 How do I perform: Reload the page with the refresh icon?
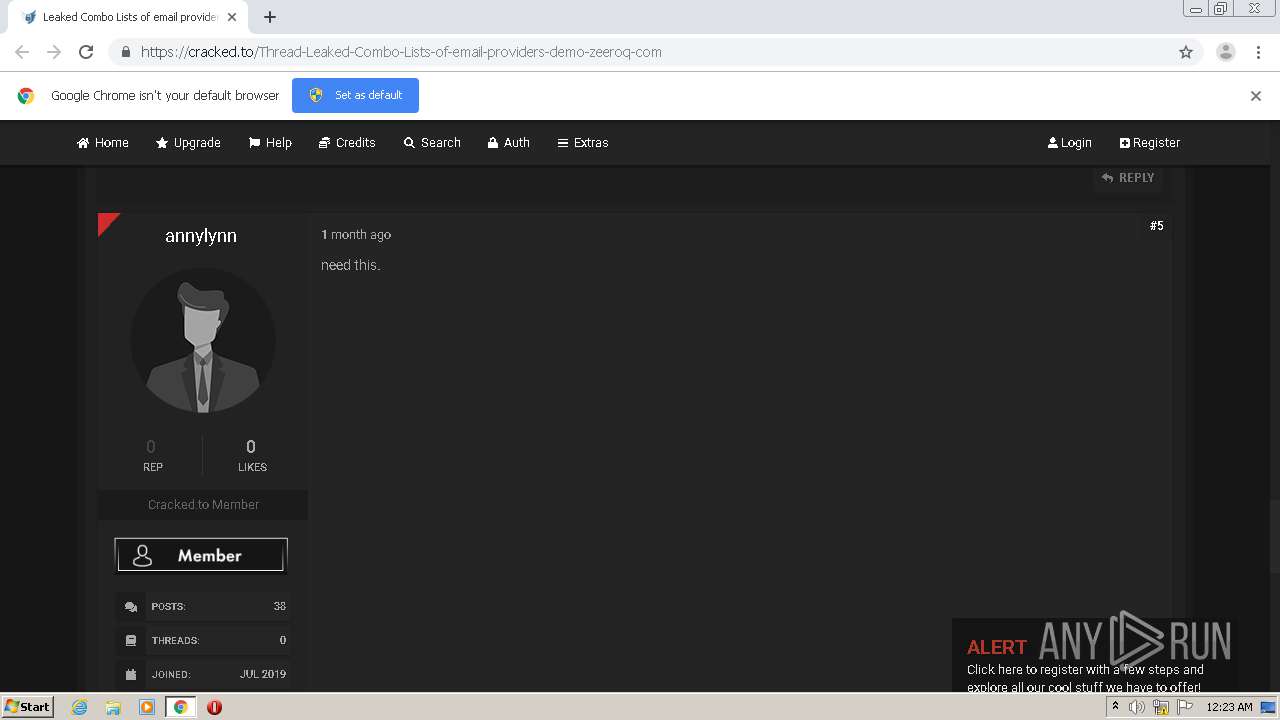click(86, 52)
